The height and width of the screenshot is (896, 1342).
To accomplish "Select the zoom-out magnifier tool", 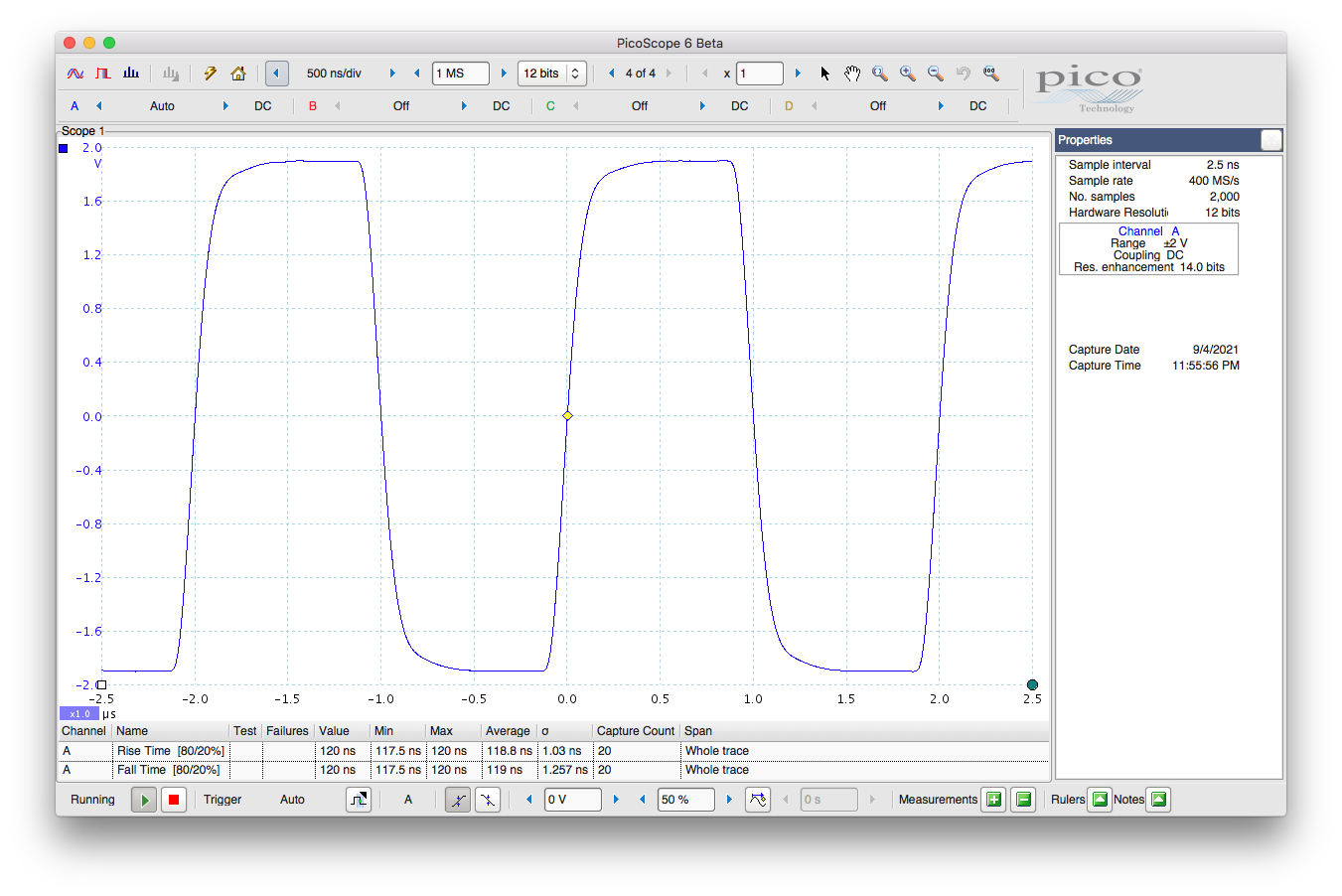I will [x=936, y=74].
